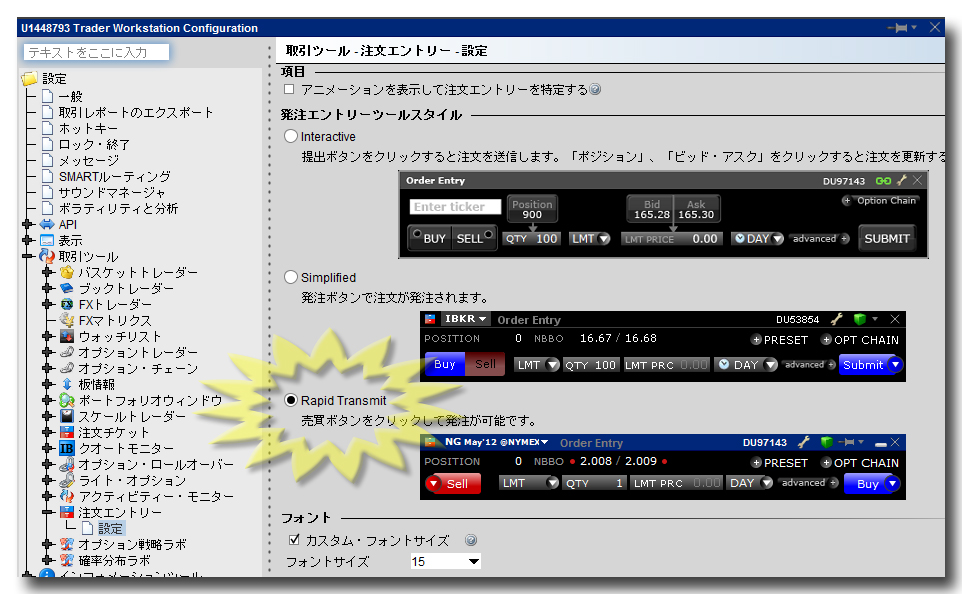Open the フォントサイズ dropdown
Viewport: 962px width, 594px height.
[474, 561]
